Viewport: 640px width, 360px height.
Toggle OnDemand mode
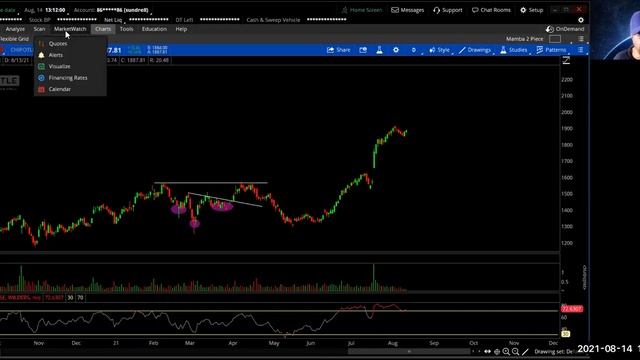tap(565, 29)
